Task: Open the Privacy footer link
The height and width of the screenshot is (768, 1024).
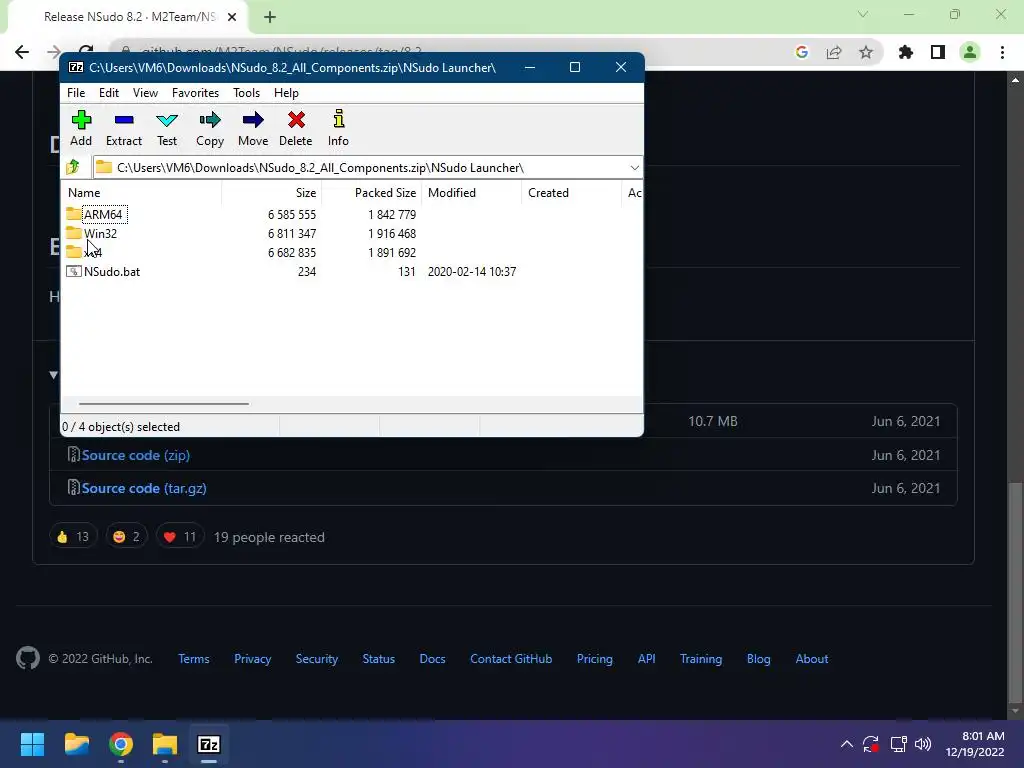Action: tap(252, 659)
